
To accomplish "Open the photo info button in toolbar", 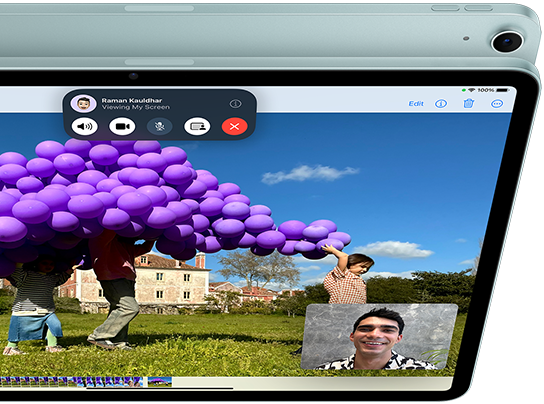I will click(x=441, y=103).
